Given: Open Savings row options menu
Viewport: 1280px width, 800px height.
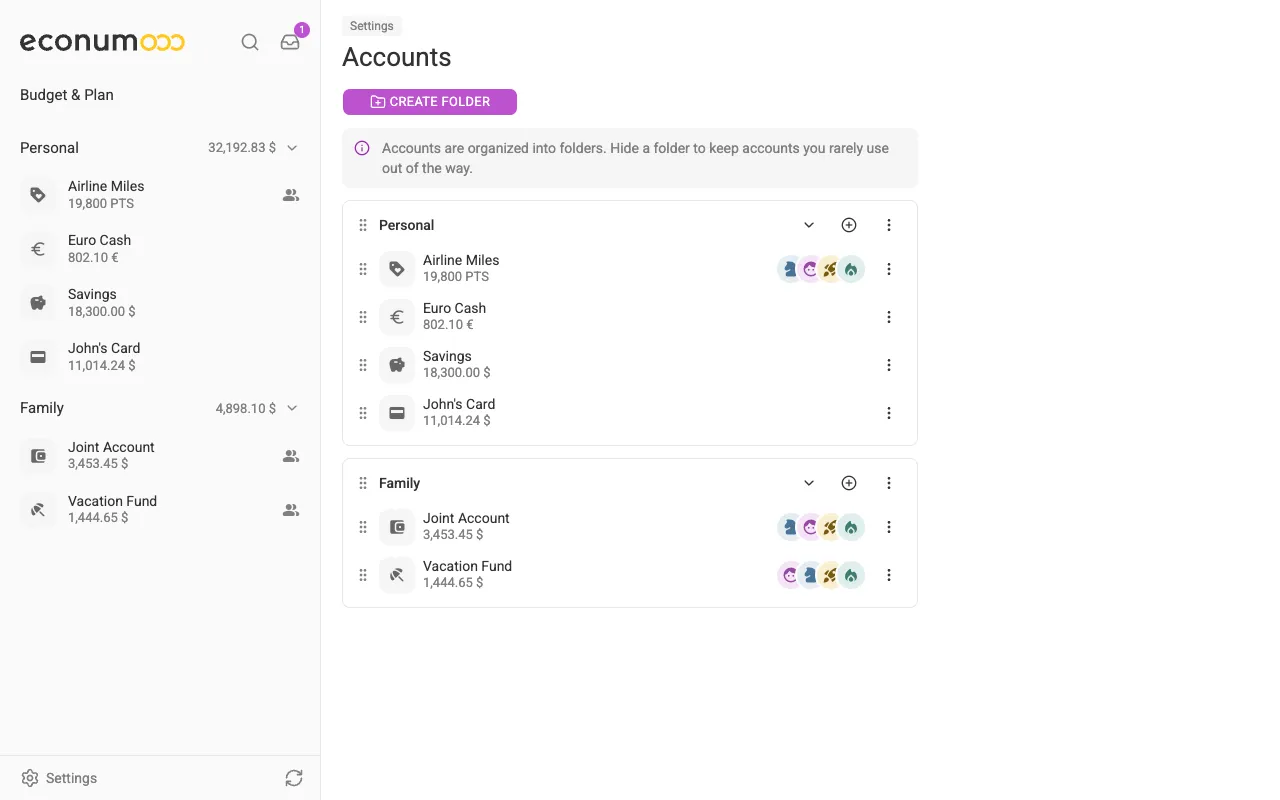Looking at the screenshot, I should click(x=889, y=365).
